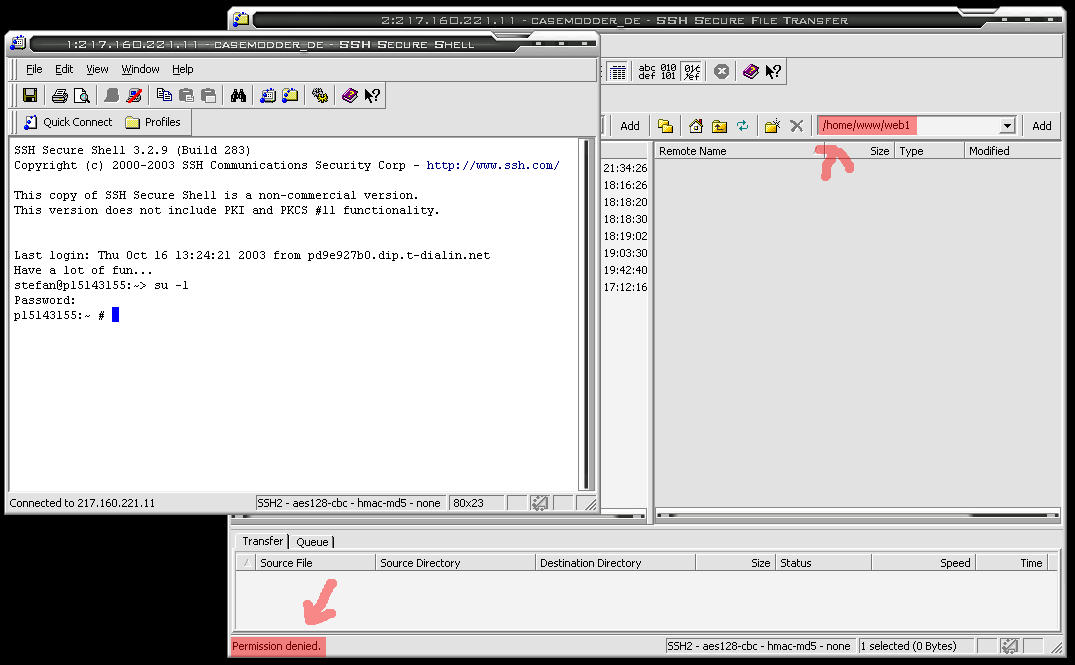Click the Settings gear icon in the Secure Shell toolbar
The image size is (1075, 665).
[x=319, y=96]
